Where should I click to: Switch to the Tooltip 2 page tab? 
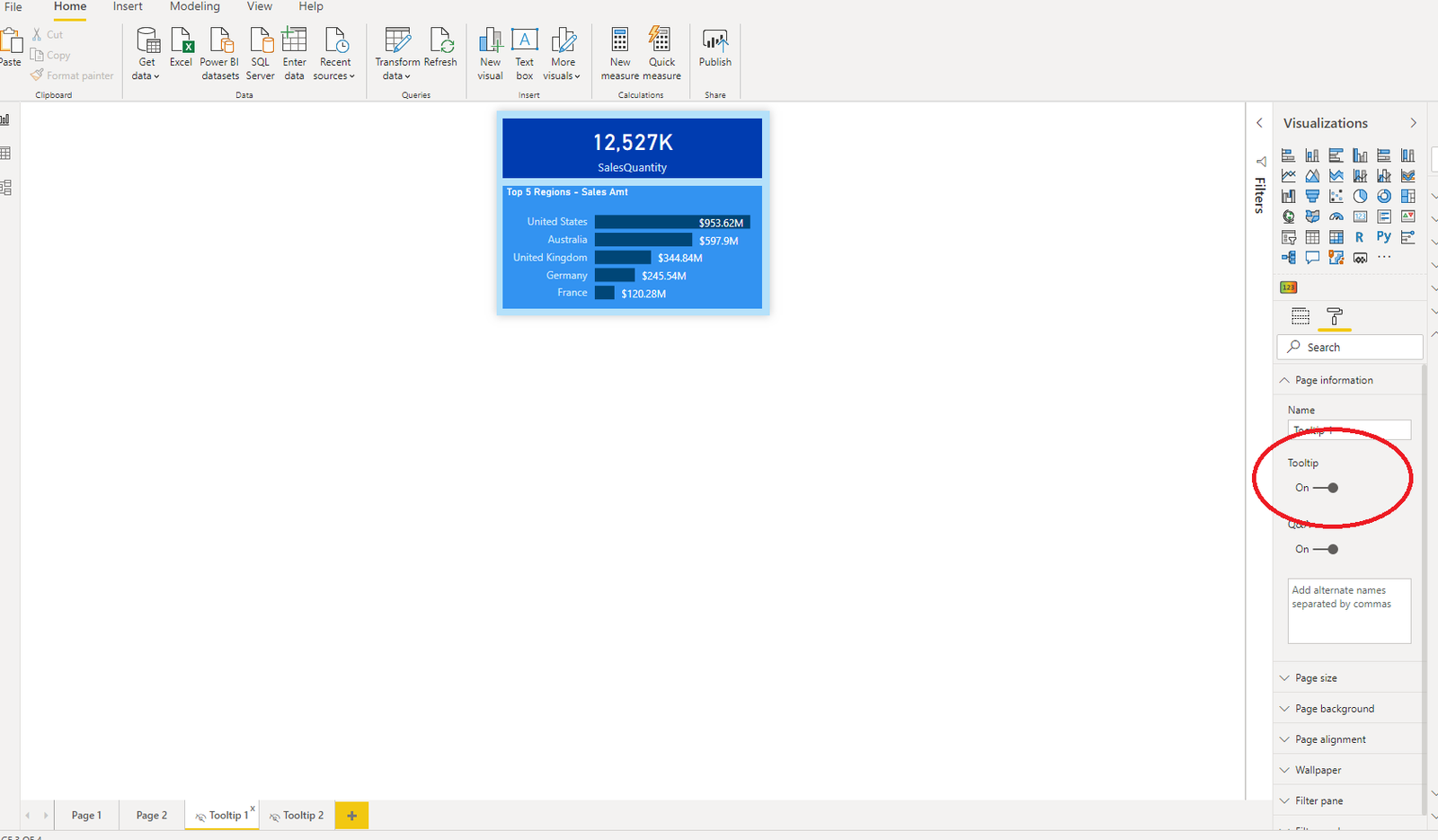pyautogui.click(x=302, y=815)
